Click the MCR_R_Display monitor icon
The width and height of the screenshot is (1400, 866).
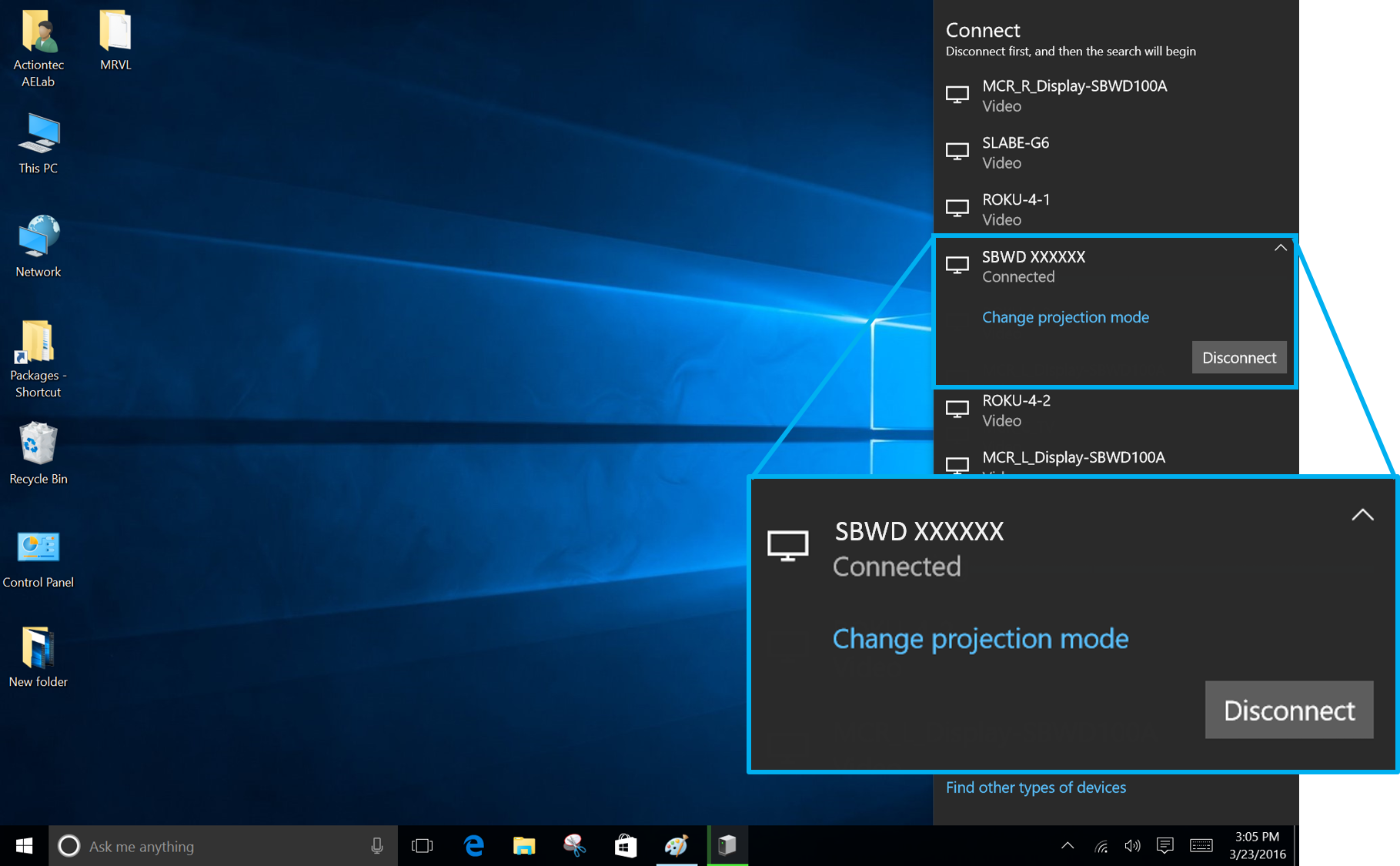pos(957,95)
